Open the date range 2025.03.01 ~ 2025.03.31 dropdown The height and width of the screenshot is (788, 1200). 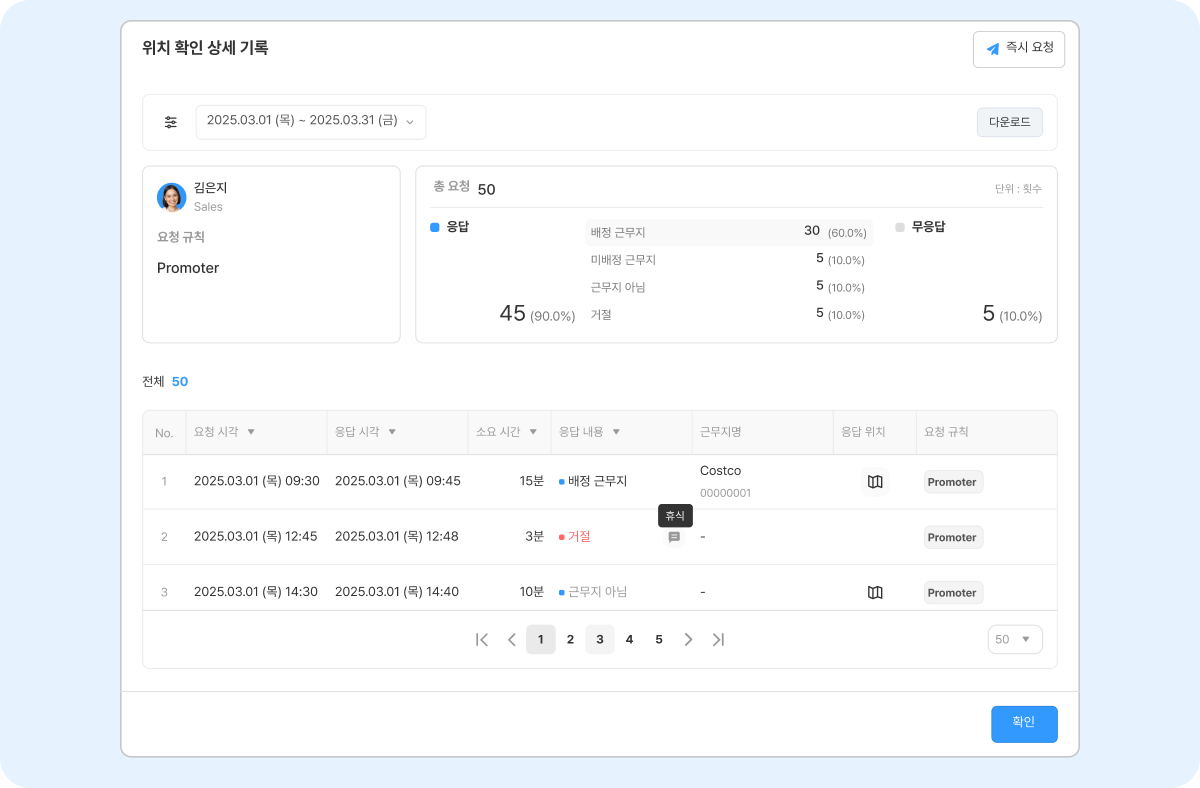pos(311,121)
